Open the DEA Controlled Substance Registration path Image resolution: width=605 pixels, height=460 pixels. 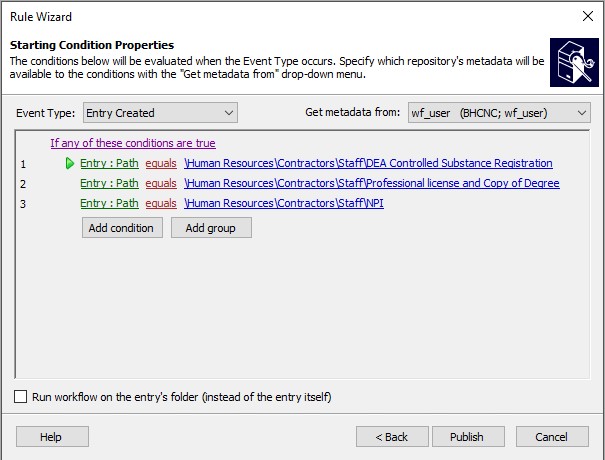(x=368, y=163)
